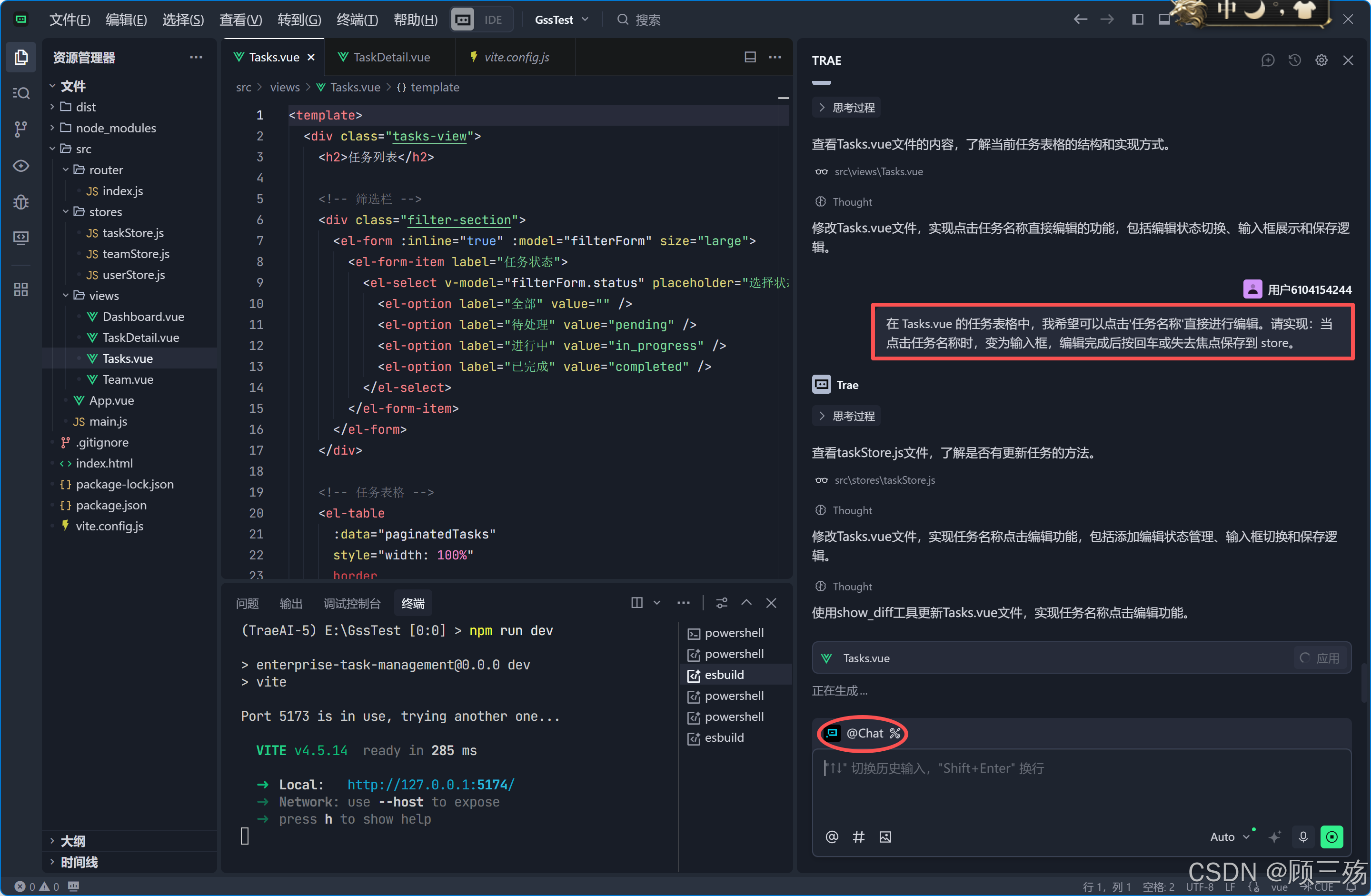Expand the dist folder

tap(85, 107)
